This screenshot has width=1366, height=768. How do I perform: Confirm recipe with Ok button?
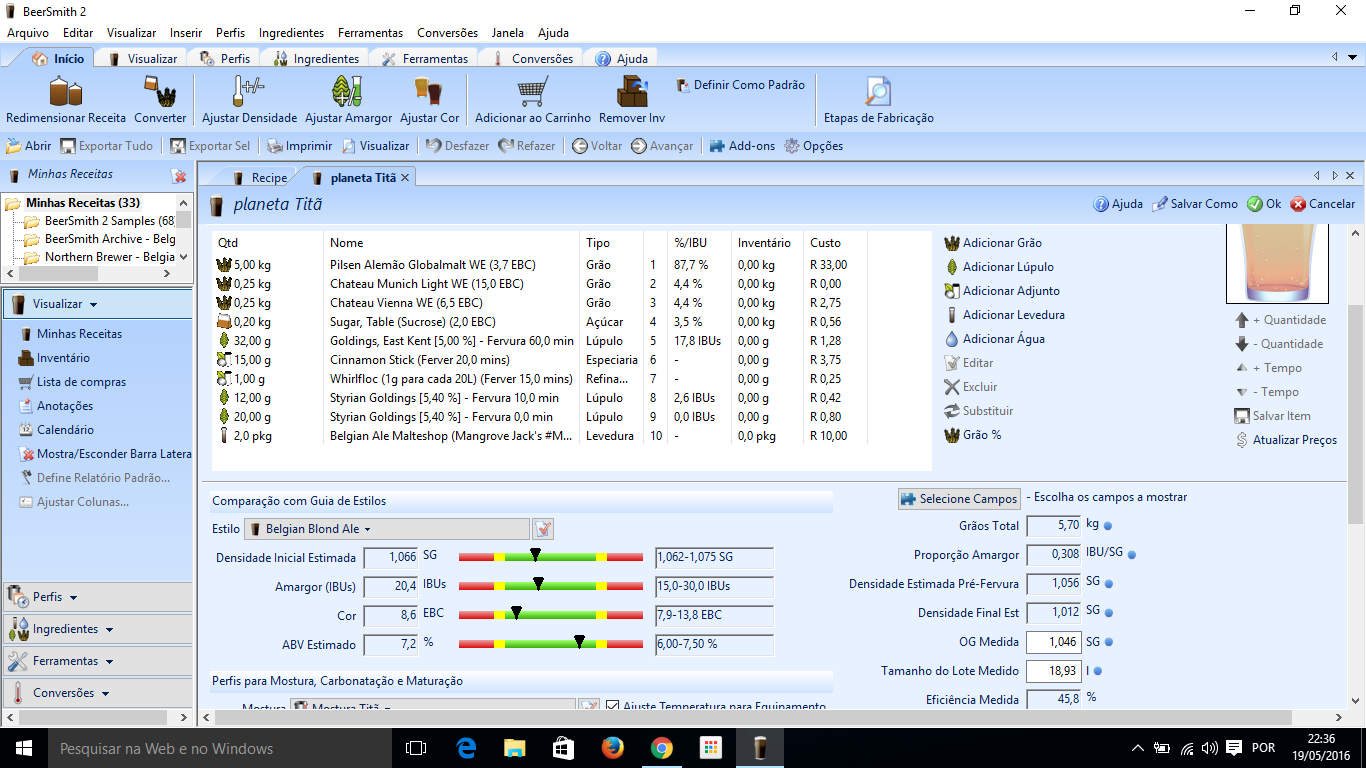(x=1264, y=204)
